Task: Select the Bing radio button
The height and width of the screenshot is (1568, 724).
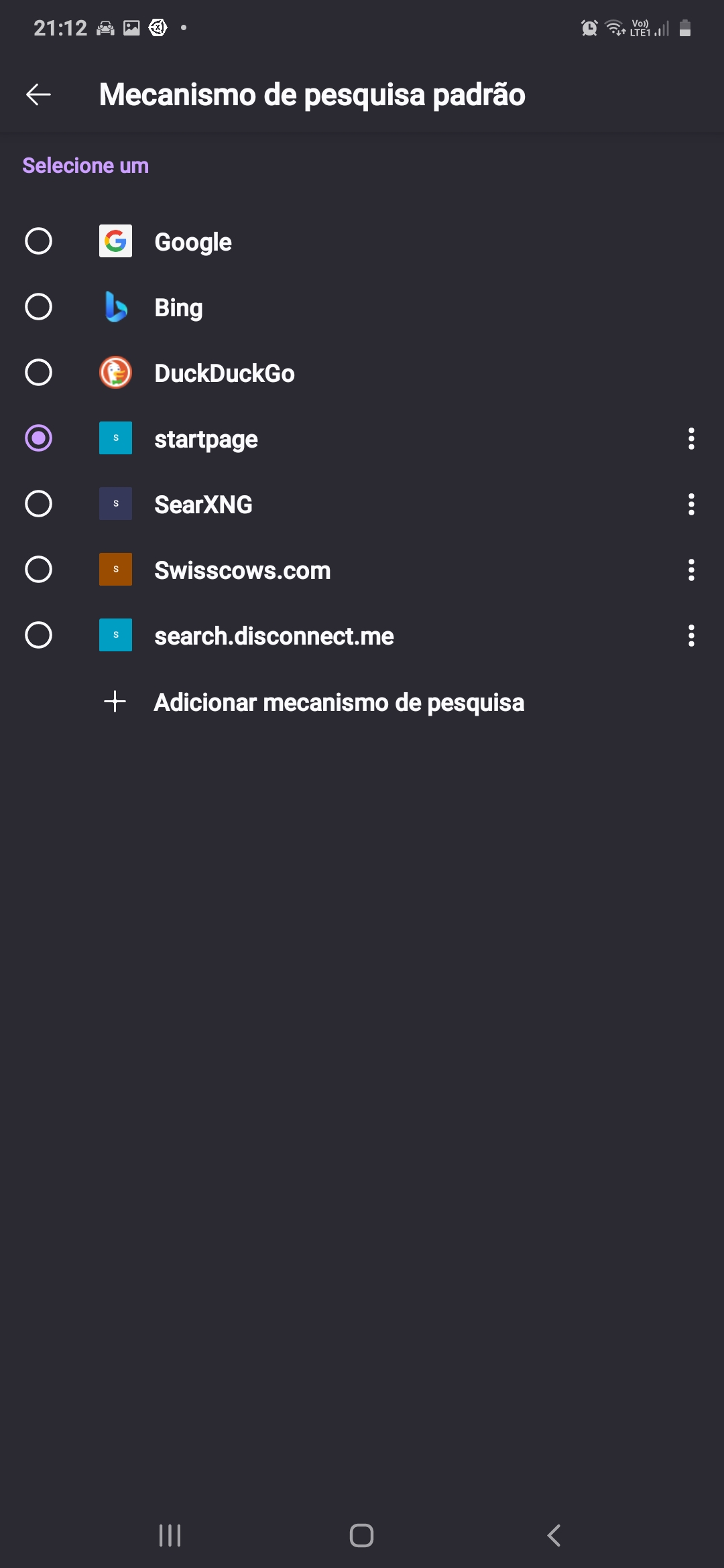Action: [x=38, y=307]
